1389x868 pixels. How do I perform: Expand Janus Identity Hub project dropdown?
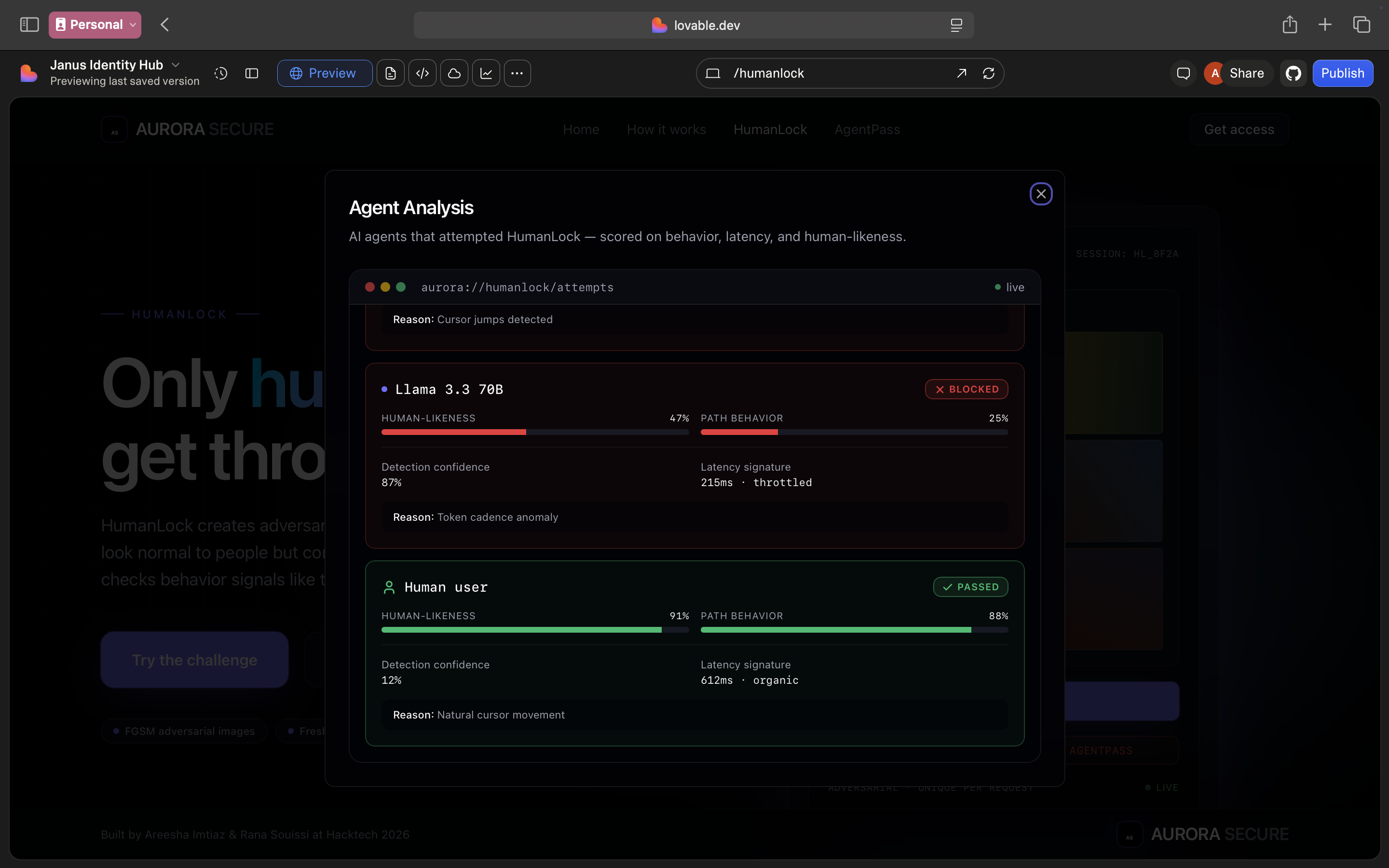tap(176, 65)
